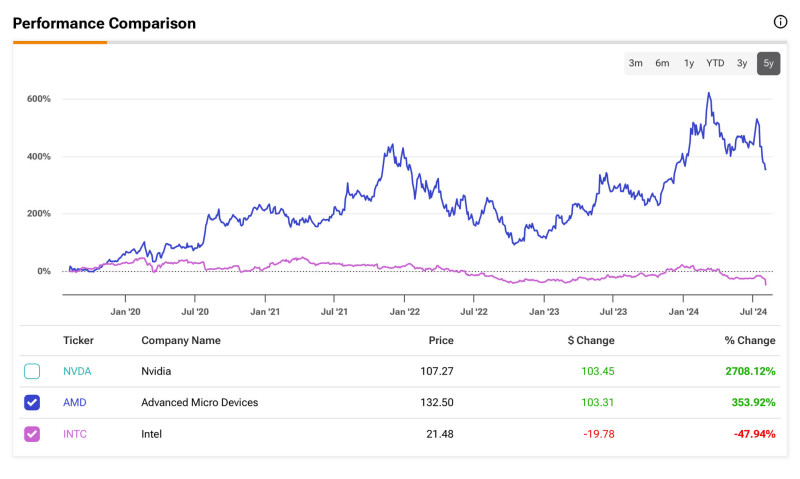Open the INTC ticker link
Image resolution: width=800 pixels, height=479 pixels.
(75, 434)
